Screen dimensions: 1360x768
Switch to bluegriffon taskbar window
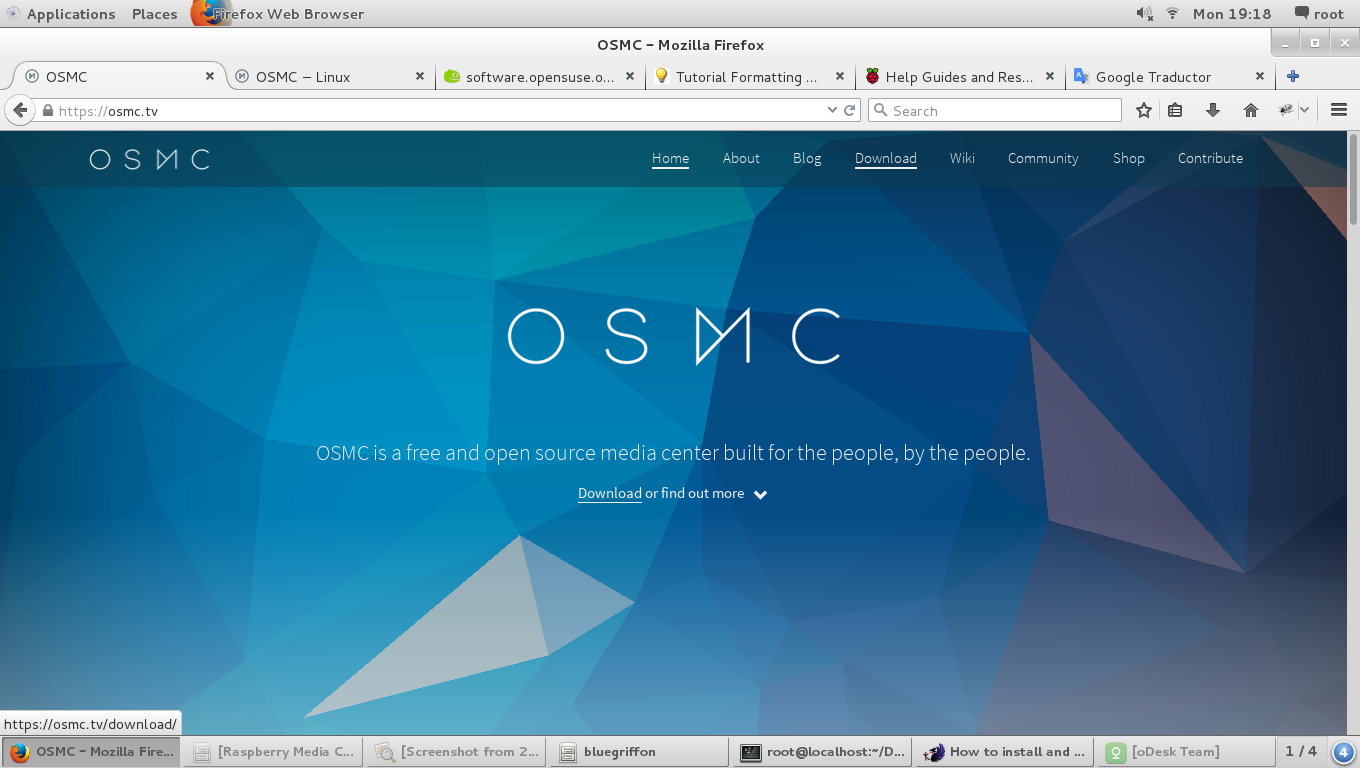tap(640, 752)
